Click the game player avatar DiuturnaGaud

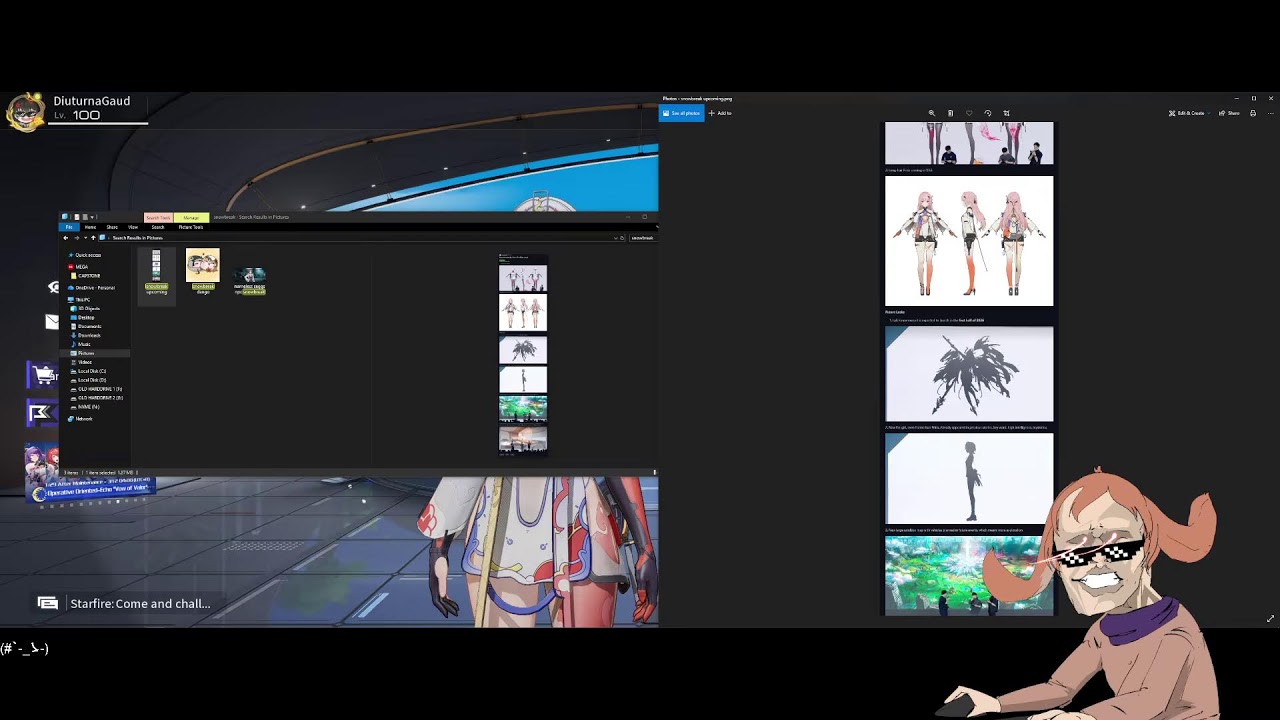click(x=26, y=112)
